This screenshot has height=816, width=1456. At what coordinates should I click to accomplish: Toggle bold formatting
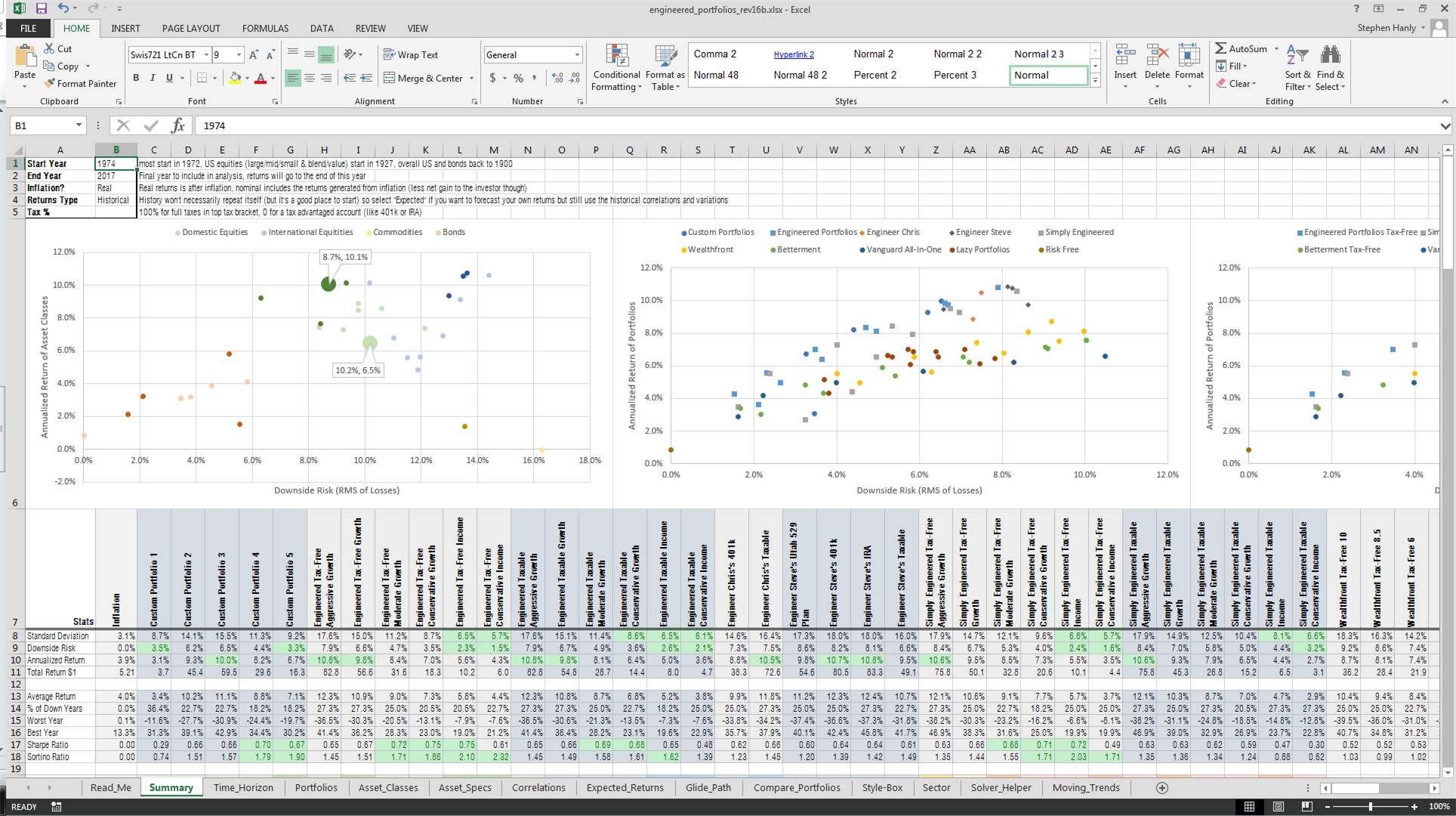tap(136, 78)
